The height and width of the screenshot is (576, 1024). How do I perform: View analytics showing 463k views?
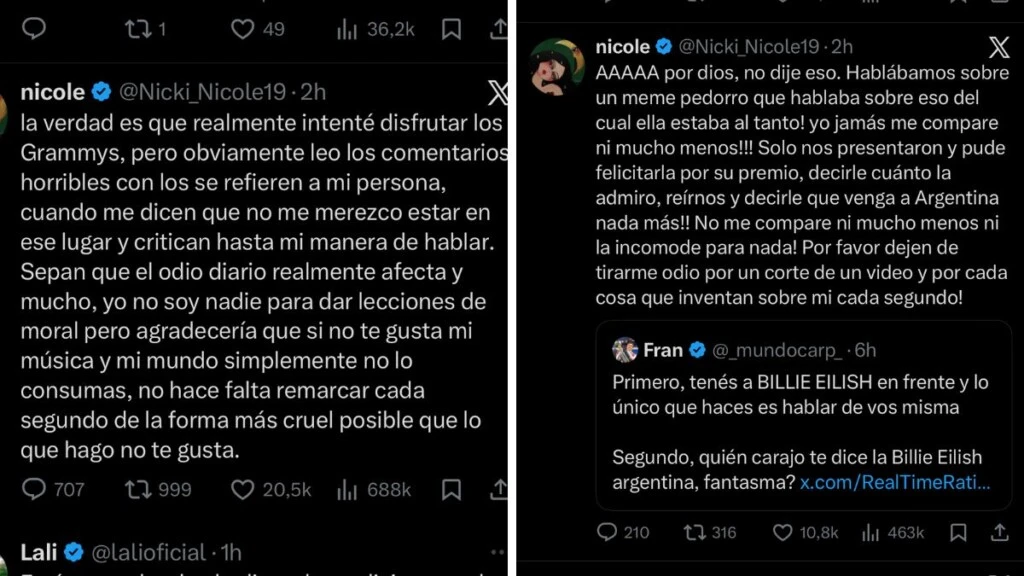(871, 532)
